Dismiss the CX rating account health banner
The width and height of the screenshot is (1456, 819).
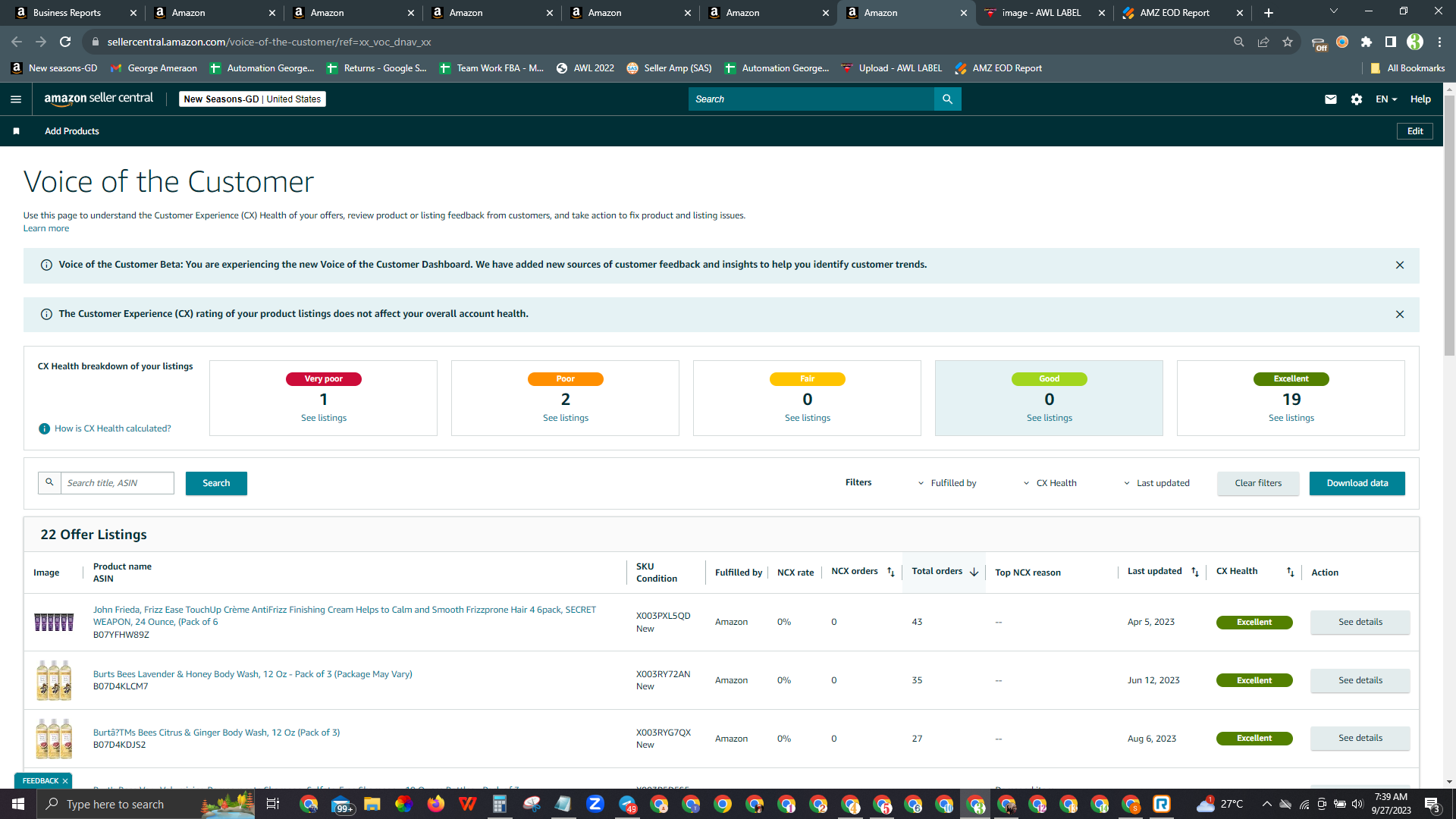[x=1400, y=315]
